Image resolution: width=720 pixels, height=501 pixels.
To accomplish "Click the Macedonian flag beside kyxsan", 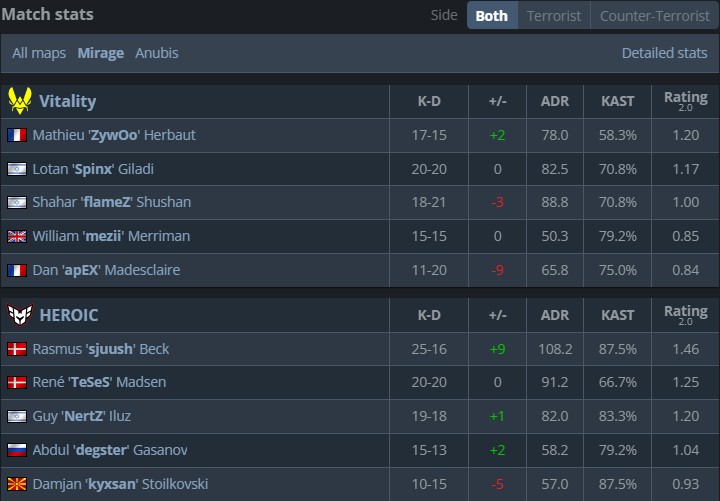I will 17,484.
